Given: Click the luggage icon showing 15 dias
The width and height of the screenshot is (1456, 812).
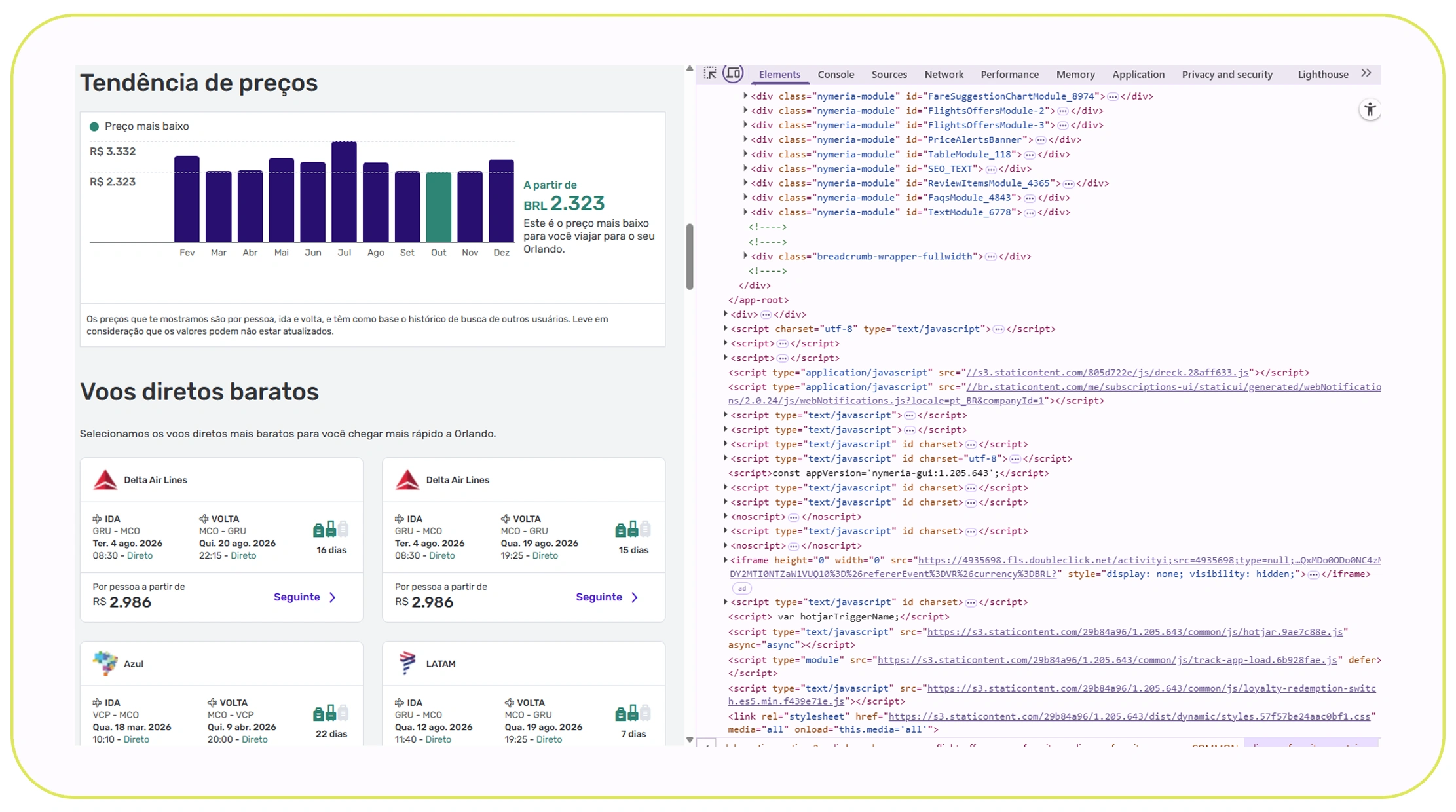Looking at the screenshot, I should [632, 528].
